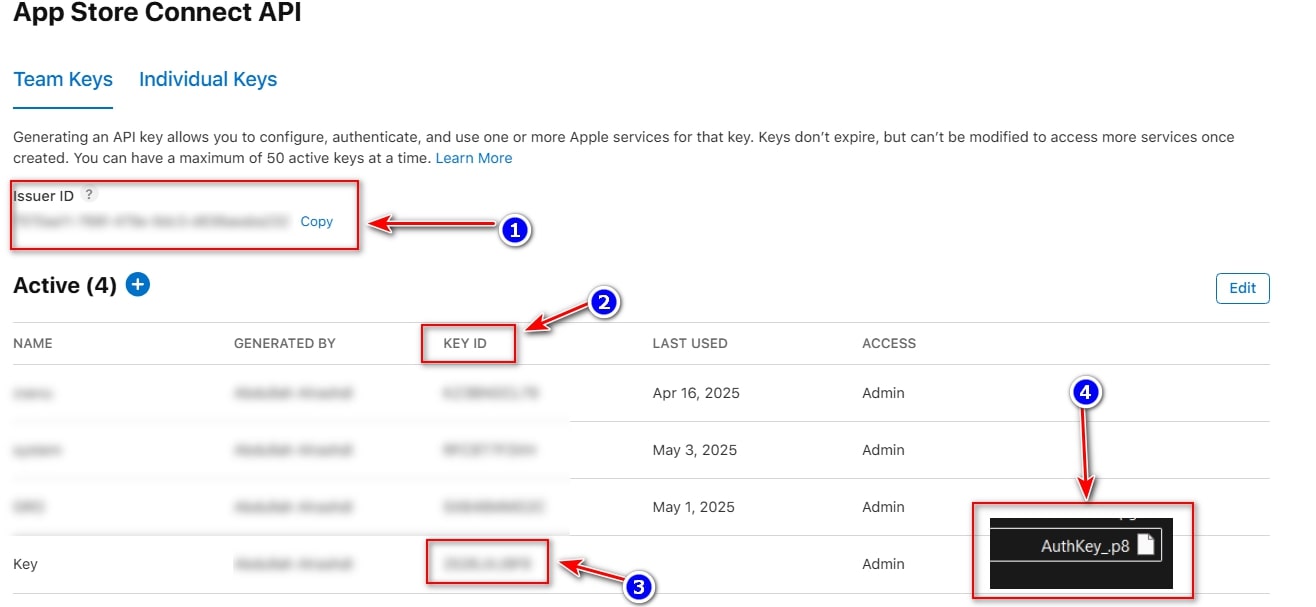Click the blue plus icon beside Active

(x=138, y=285)
